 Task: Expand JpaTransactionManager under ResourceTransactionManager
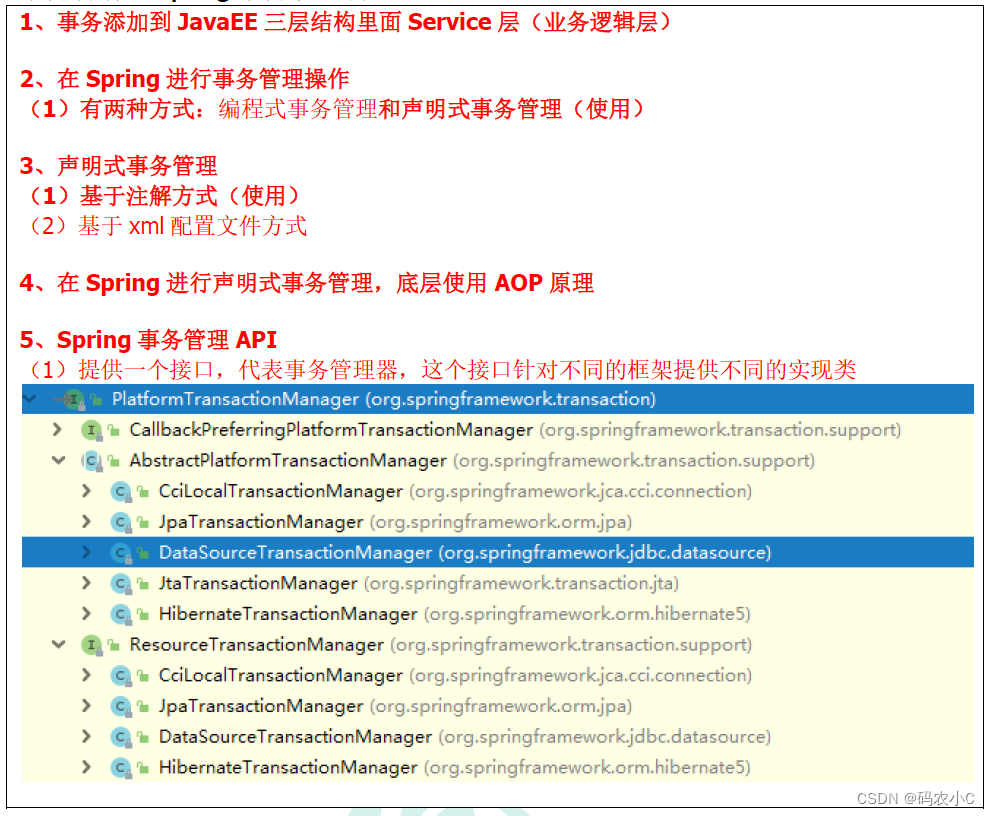point(86,705)
